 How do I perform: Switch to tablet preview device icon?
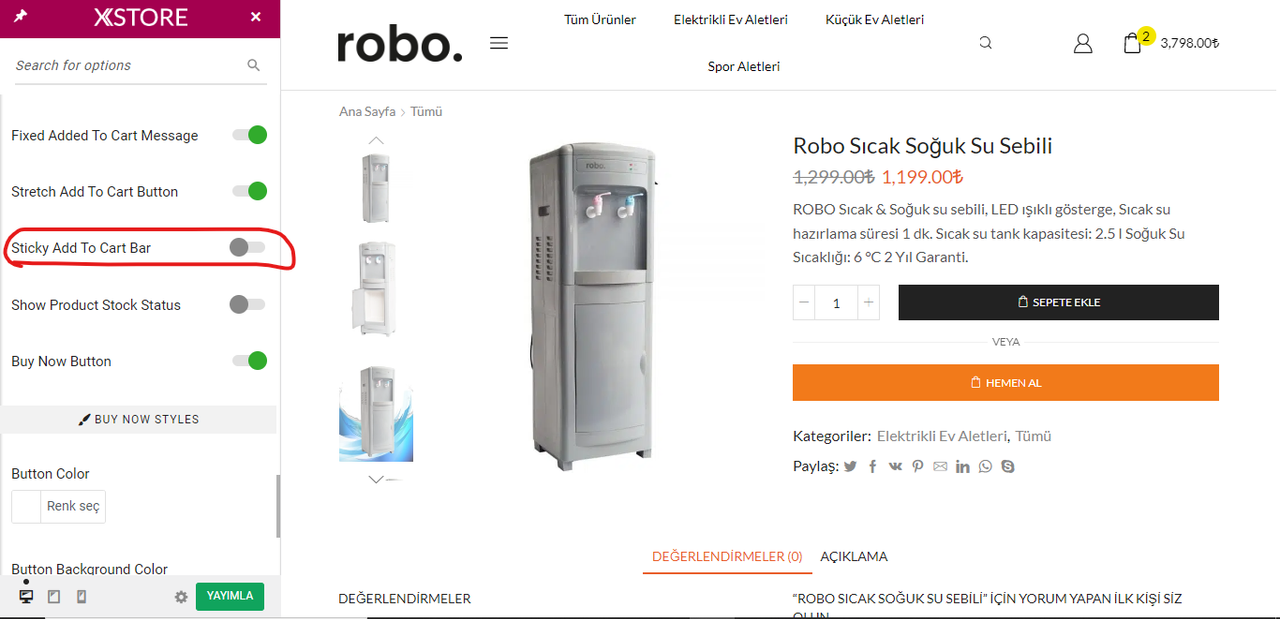[x=54, y=596]
